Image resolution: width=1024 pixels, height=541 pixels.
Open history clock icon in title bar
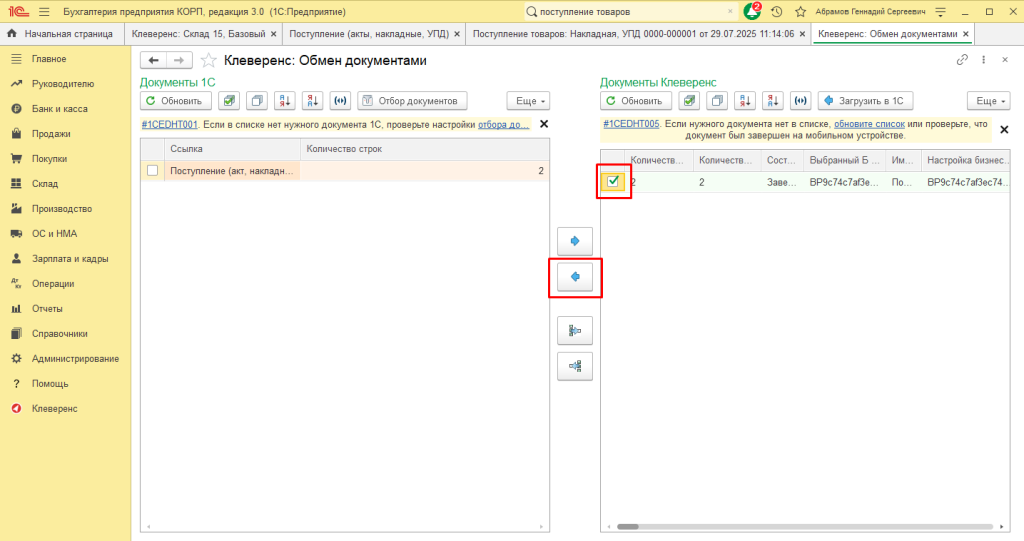point(777,11)
